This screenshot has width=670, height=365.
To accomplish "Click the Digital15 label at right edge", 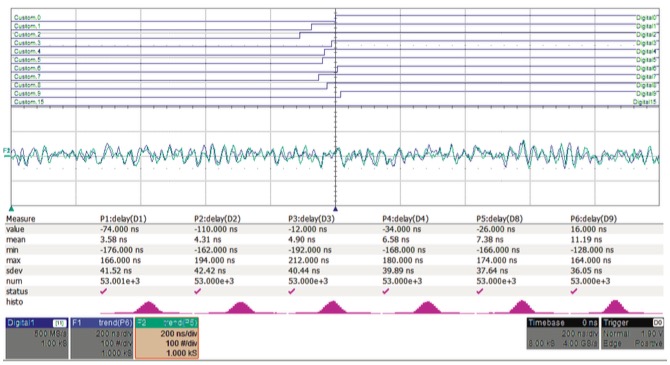I will [x=644, y=102].
